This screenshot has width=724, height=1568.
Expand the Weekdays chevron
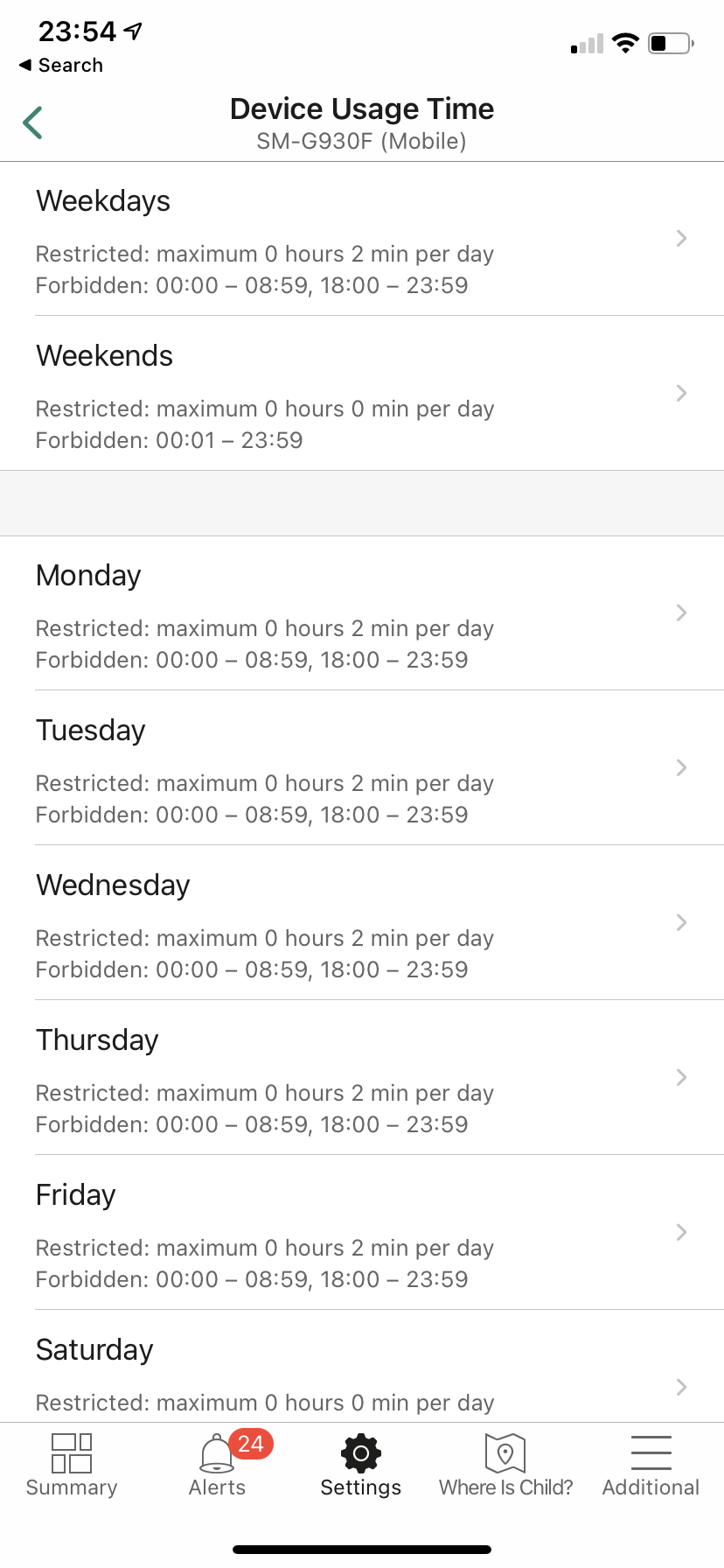681,238
